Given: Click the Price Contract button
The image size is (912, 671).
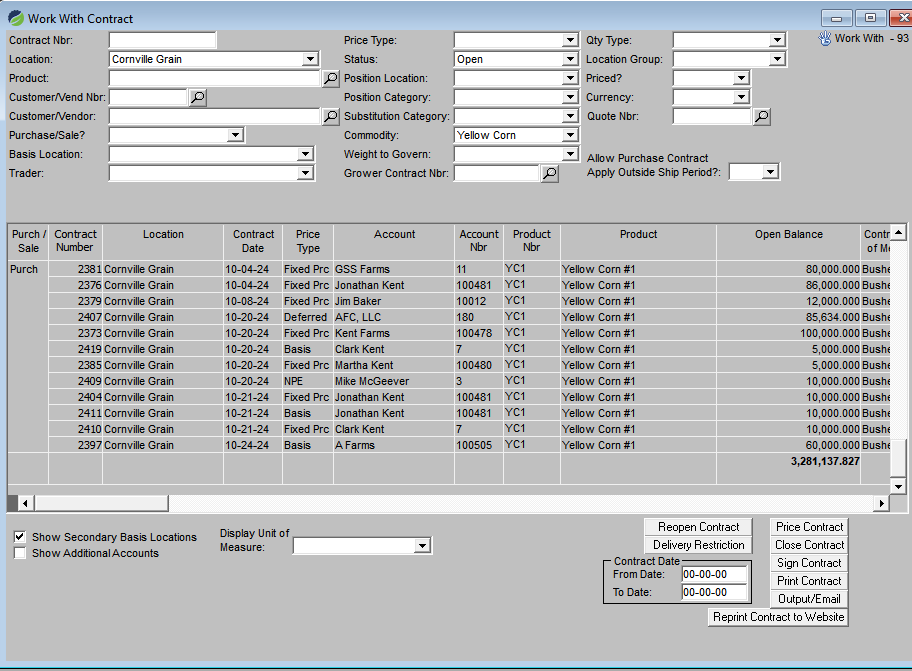Looking at the screenshot, I should pyautogui.click(x=809, y=527).
